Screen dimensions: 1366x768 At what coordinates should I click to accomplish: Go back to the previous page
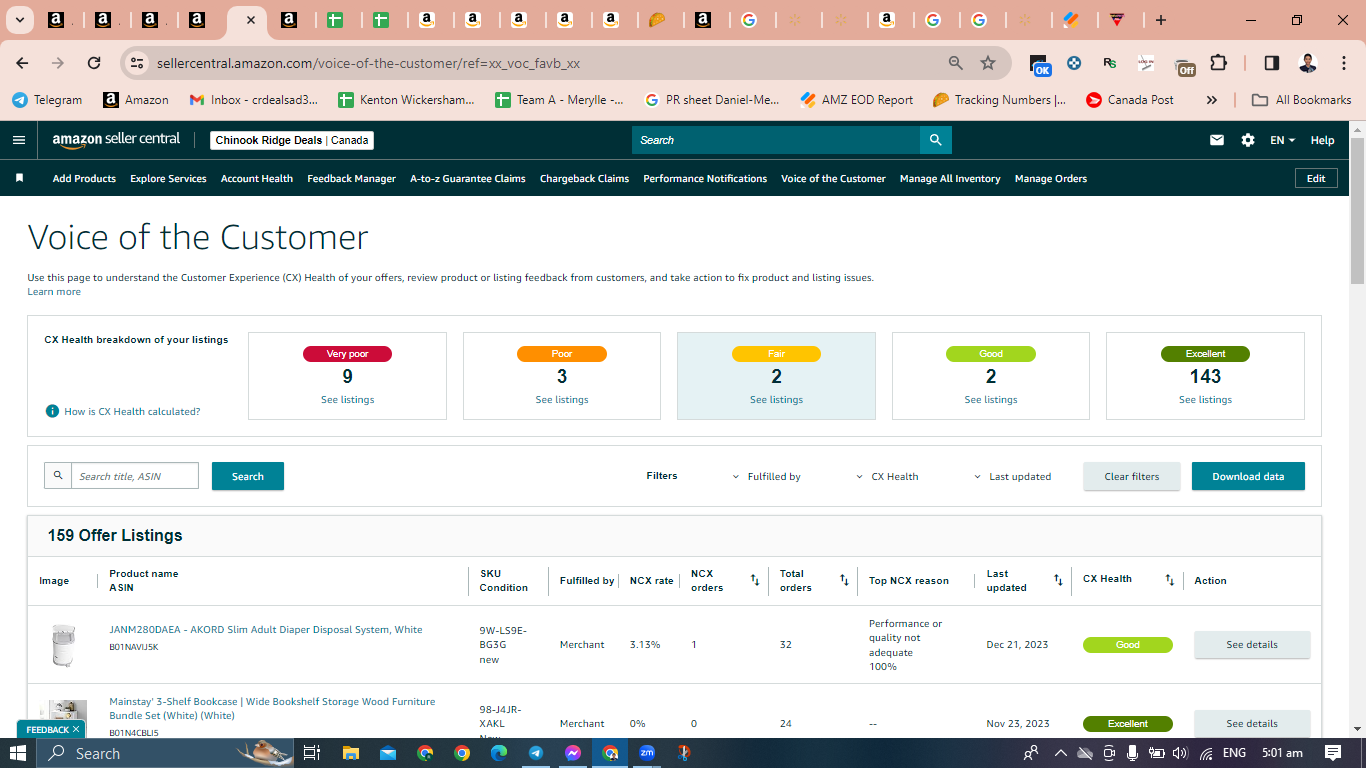coord(22,63)
